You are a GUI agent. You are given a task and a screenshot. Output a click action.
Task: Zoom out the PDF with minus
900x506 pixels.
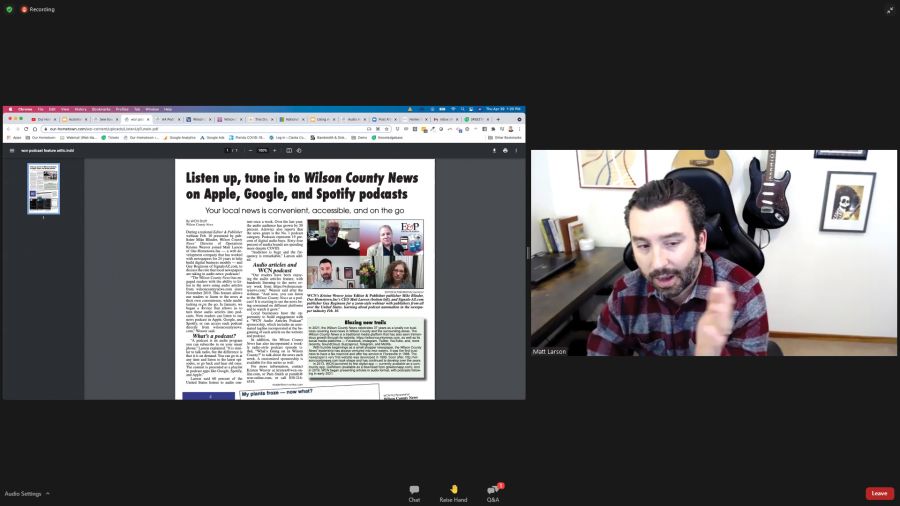(x=250, y=150)
